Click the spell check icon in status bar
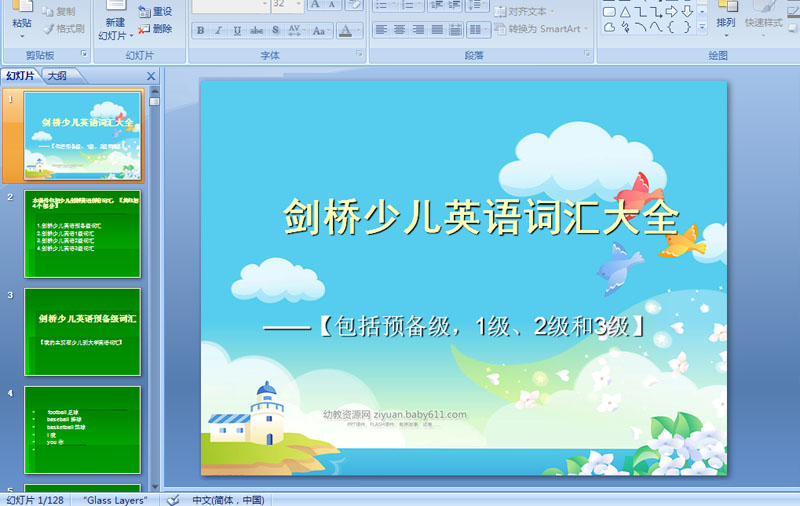 (x=173, y=500)
